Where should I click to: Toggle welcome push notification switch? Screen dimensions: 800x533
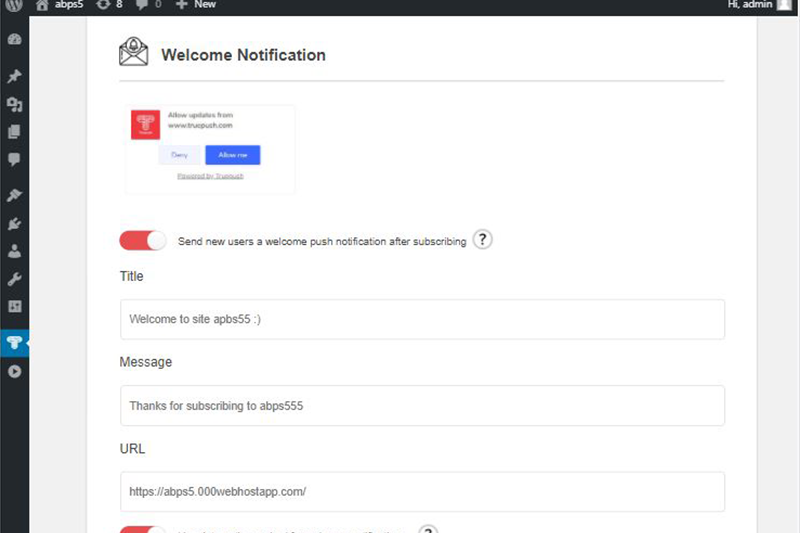click(x=143, y=241)
